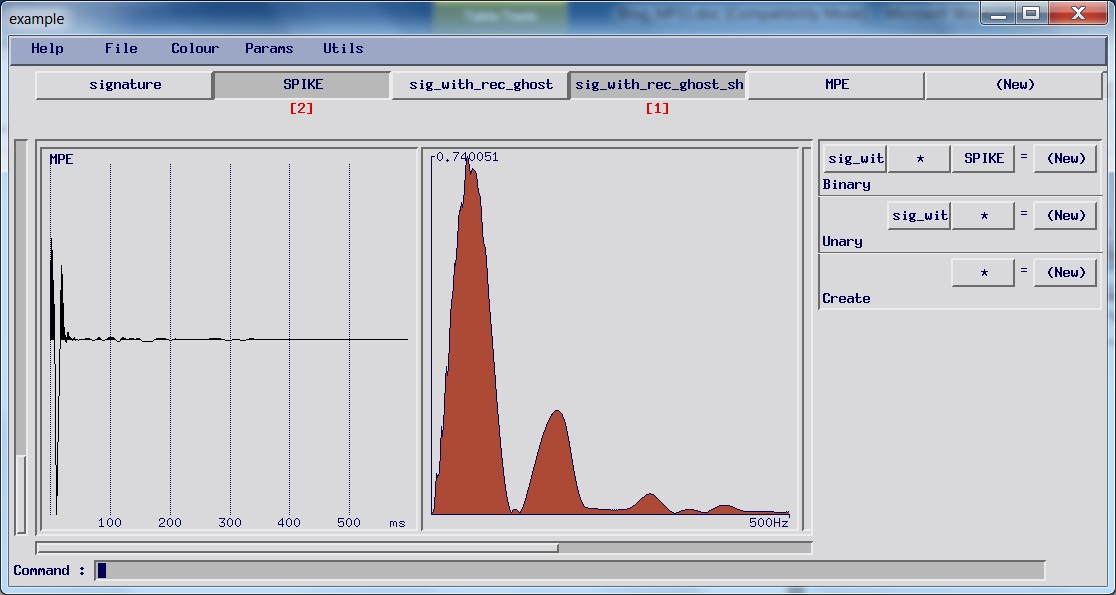Click the sig_wit operand in Unary row
1116x595 pixels.
[918, 214]
